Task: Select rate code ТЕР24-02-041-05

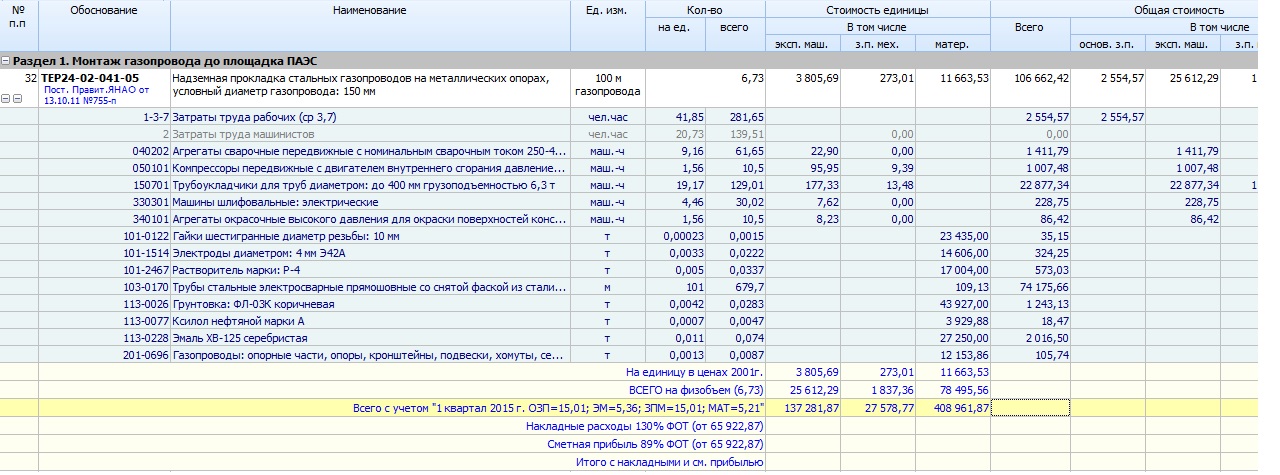Action: click(x=90, y=78)
